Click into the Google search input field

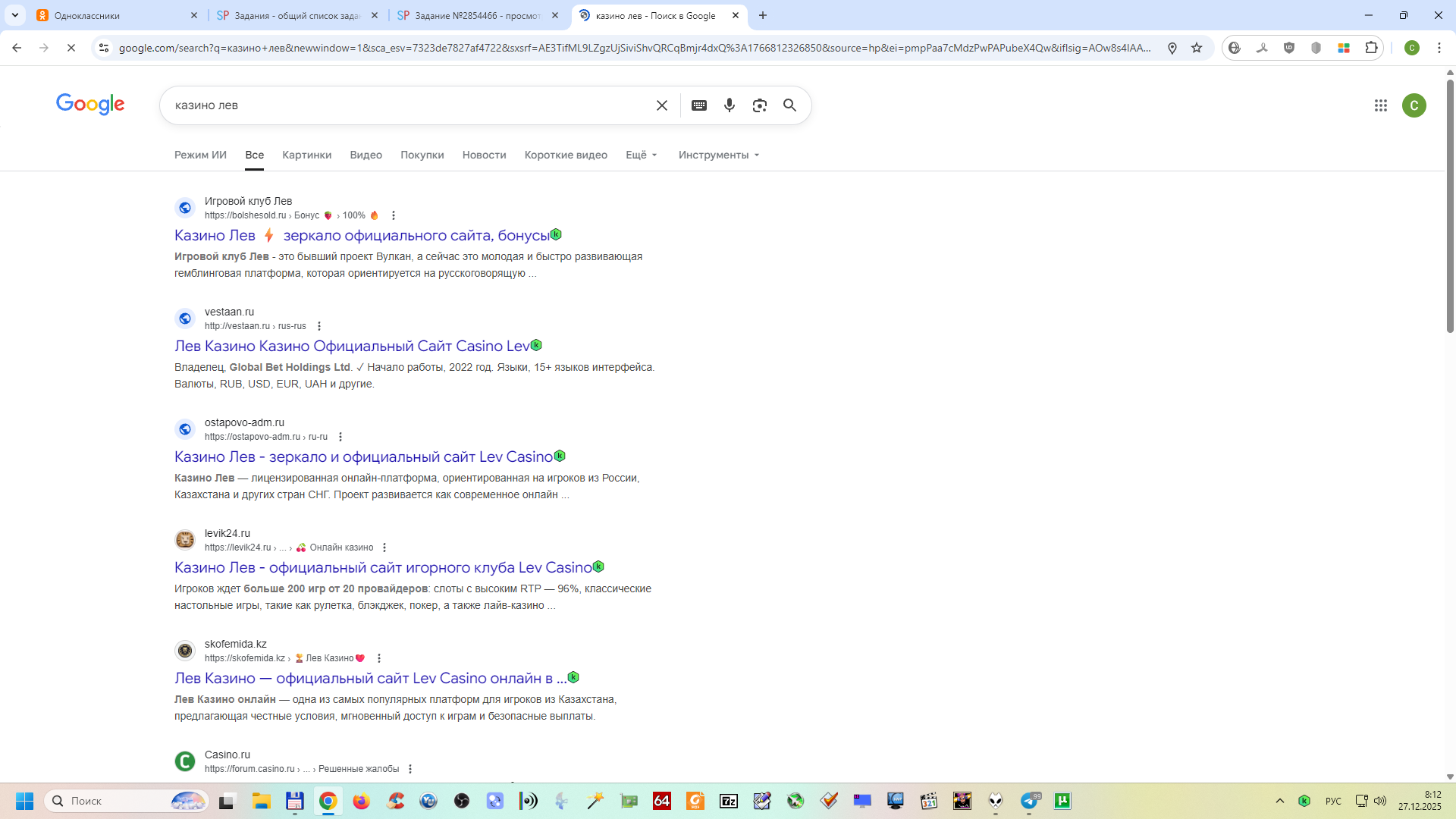coord(409,105)
